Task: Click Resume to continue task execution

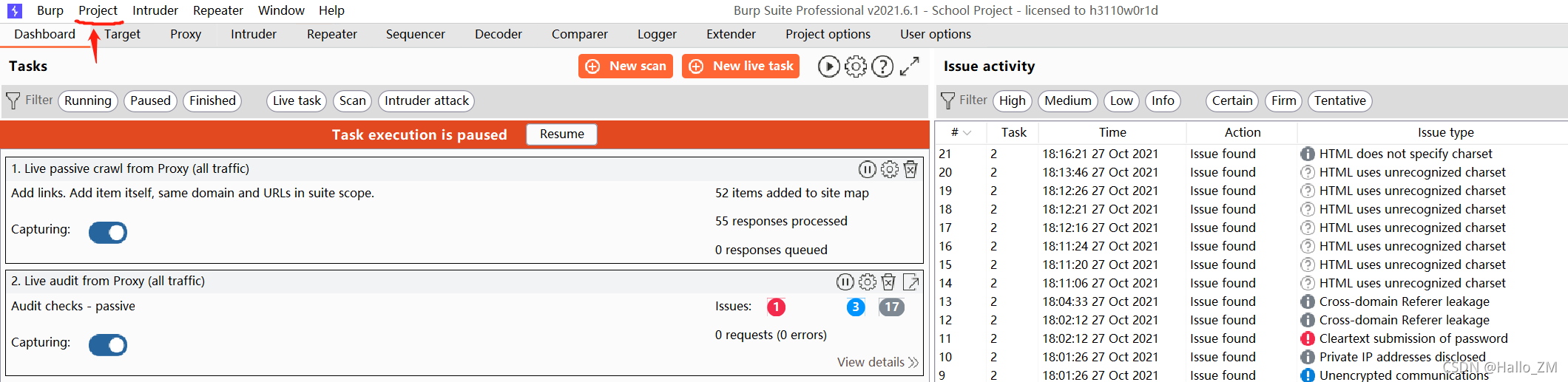Action: pos(562,134)
